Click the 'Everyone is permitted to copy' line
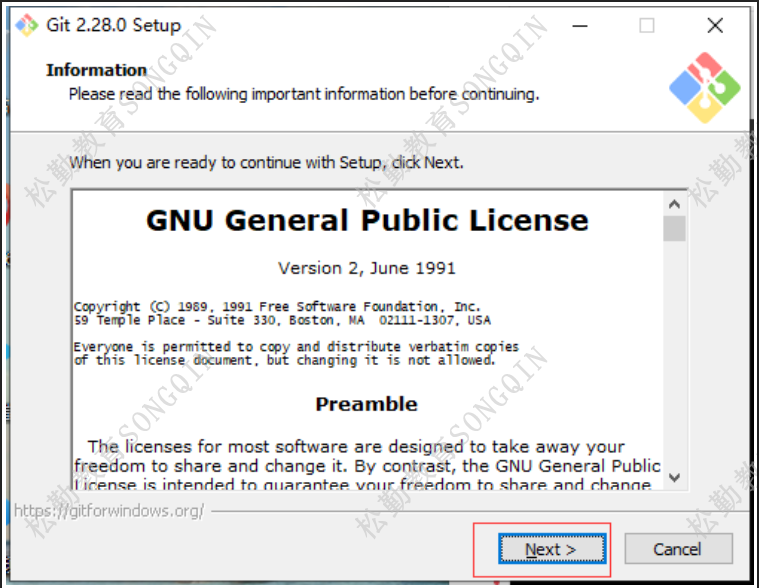Image resolution: width=759 pixels, height=588 pixels. click(x=296, y=347)
